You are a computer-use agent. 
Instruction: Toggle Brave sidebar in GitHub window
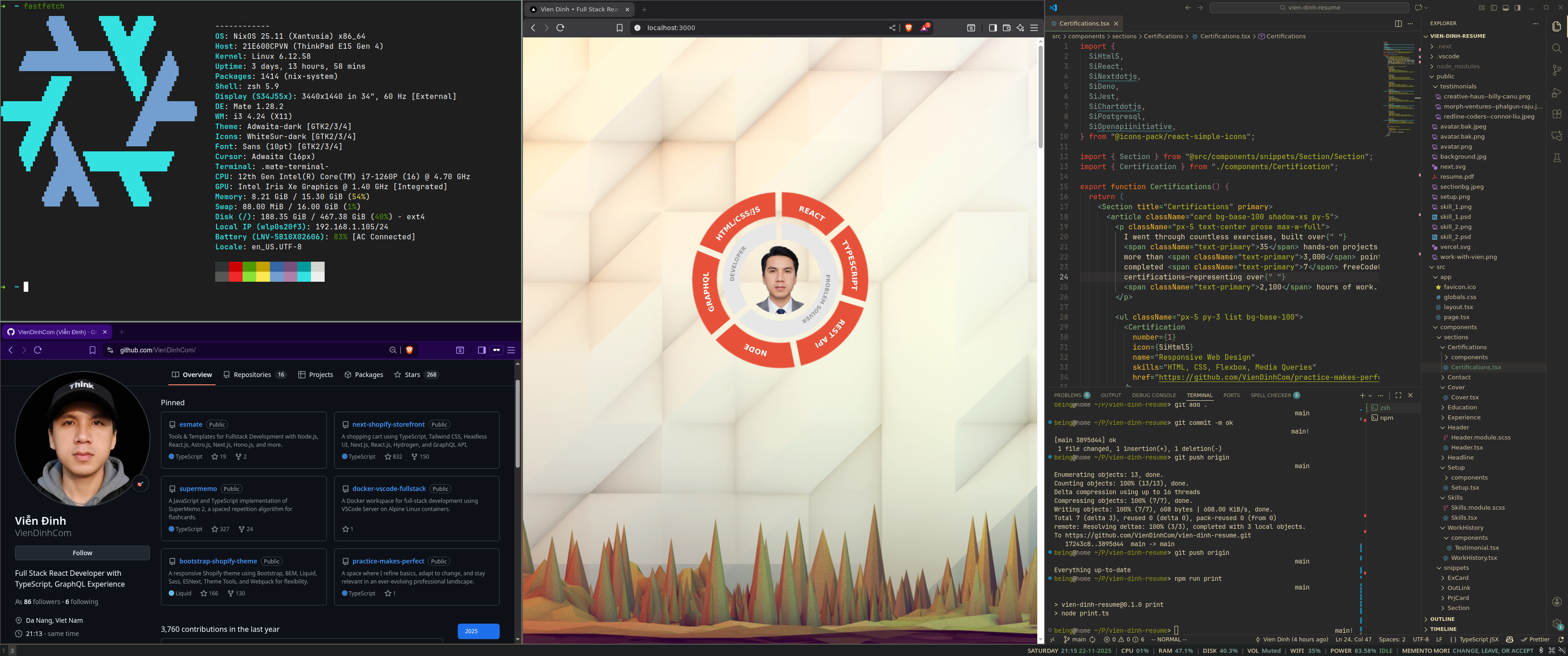(x=481, y=350)
